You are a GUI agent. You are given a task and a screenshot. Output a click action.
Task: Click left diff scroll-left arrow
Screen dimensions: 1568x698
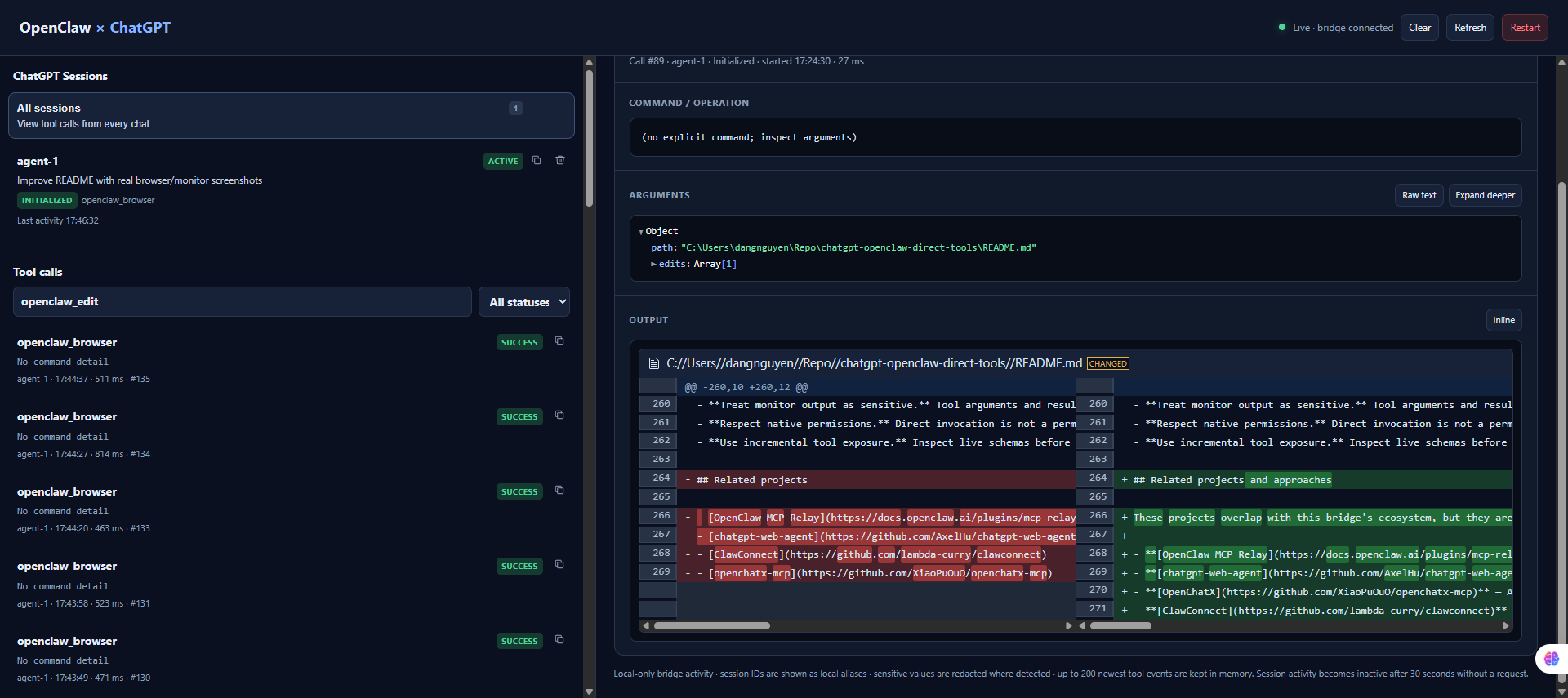(x=646, y=626)
